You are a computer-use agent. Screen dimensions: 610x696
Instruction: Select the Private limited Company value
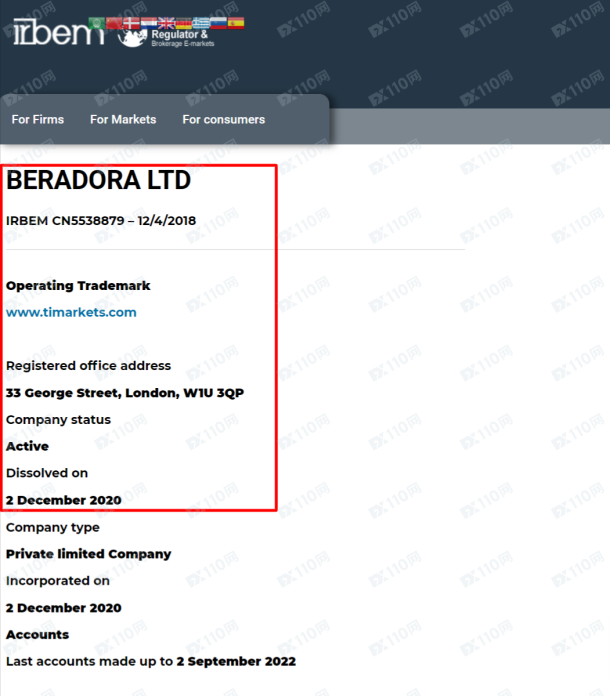coord(88,554)
